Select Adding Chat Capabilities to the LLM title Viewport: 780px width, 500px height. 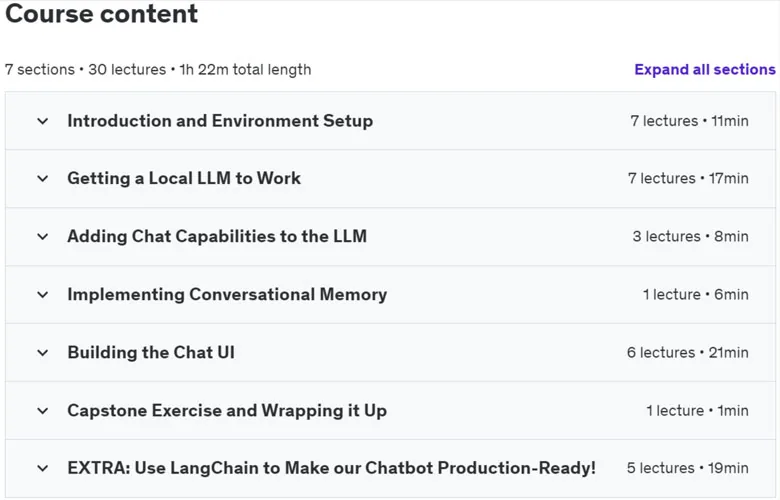point(217,236)
